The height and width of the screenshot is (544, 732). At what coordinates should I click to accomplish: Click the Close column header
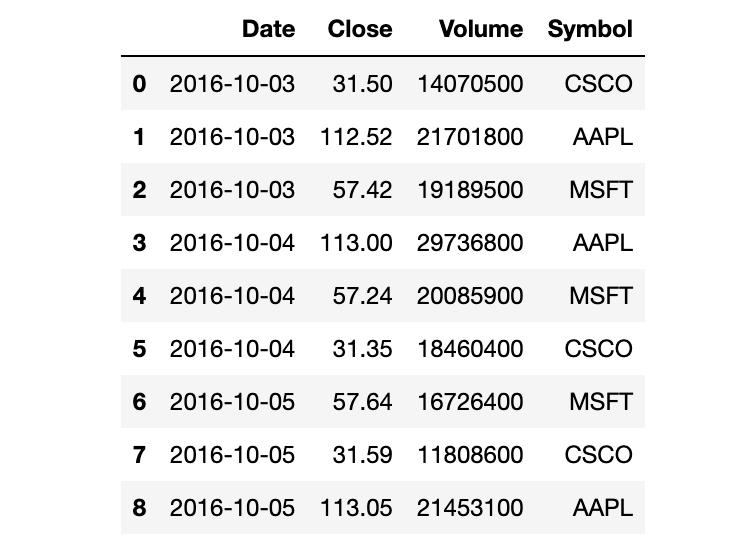(x=360, y=29)
